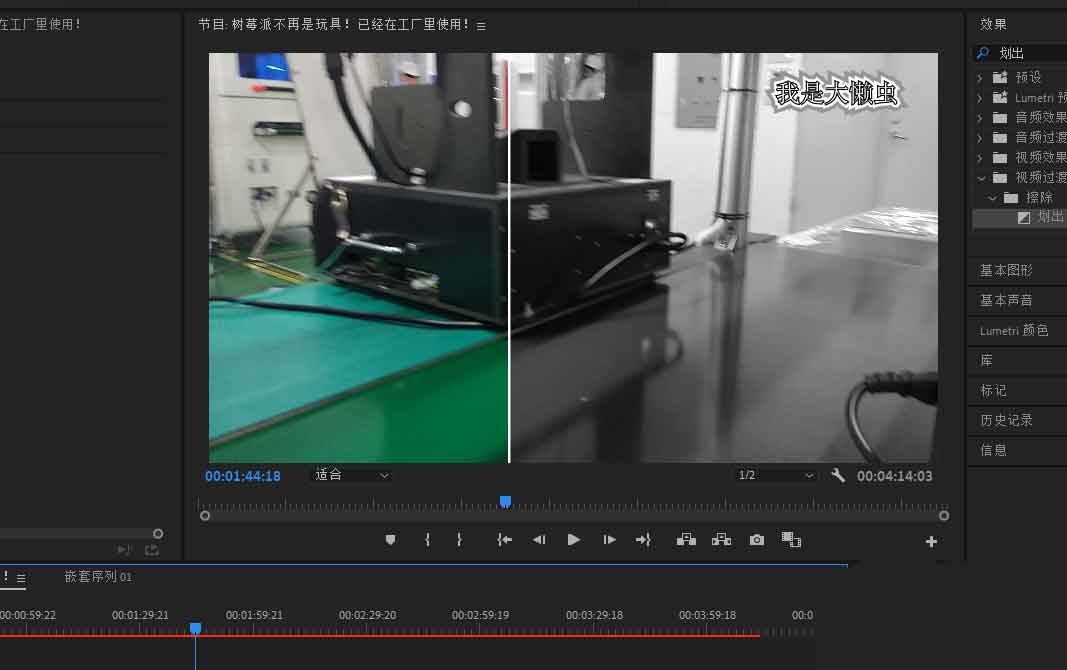The height and width of the screenshot is (670, 1067).
Task: Click the Mark Out bracket icon
Action: (x=459, y=540)
